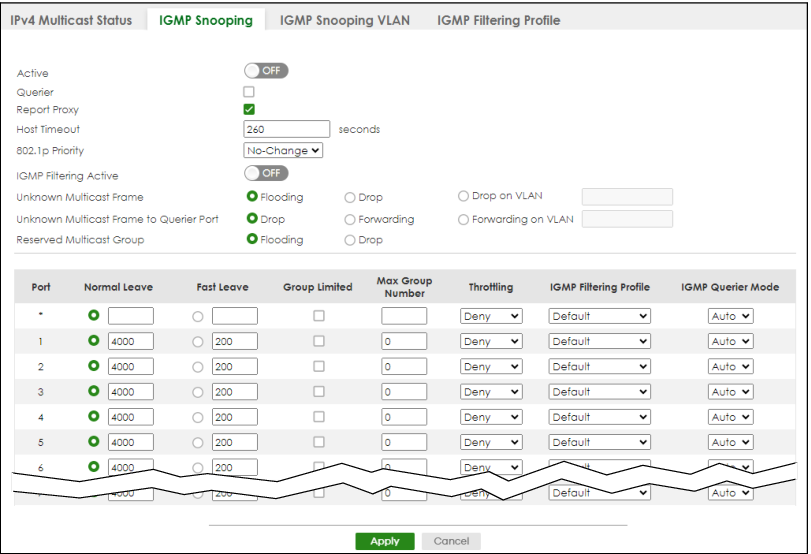Click the Cancel button
Image resolution: width=811 pixels, height=554 pixels.
pyautogui.click(x=450, y=541)
